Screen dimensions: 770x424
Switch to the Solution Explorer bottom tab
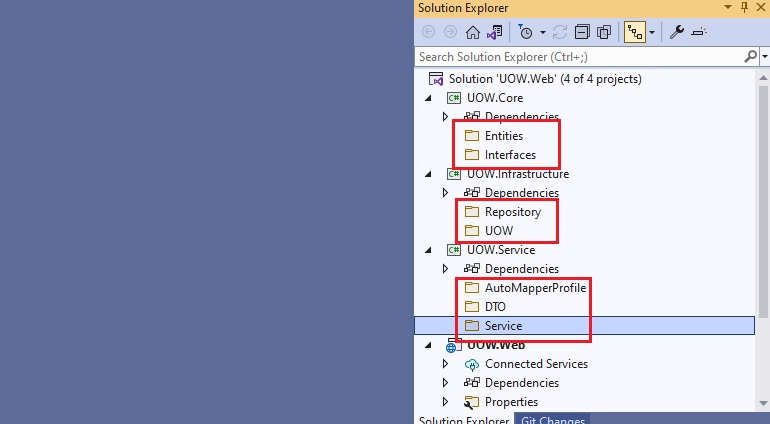pos(464,420)
